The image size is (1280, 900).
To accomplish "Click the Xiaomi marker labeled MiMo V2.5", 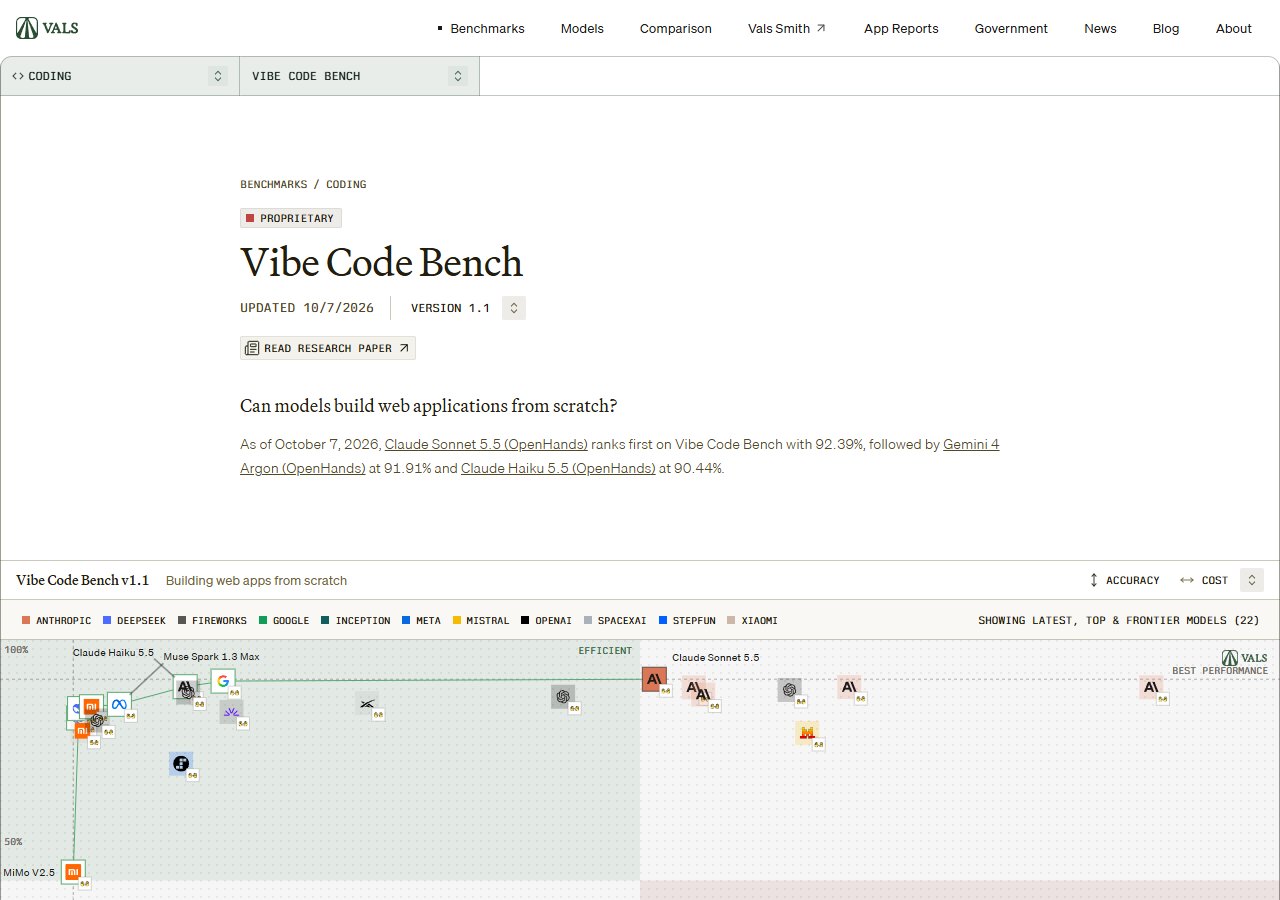I will point(73,872).
